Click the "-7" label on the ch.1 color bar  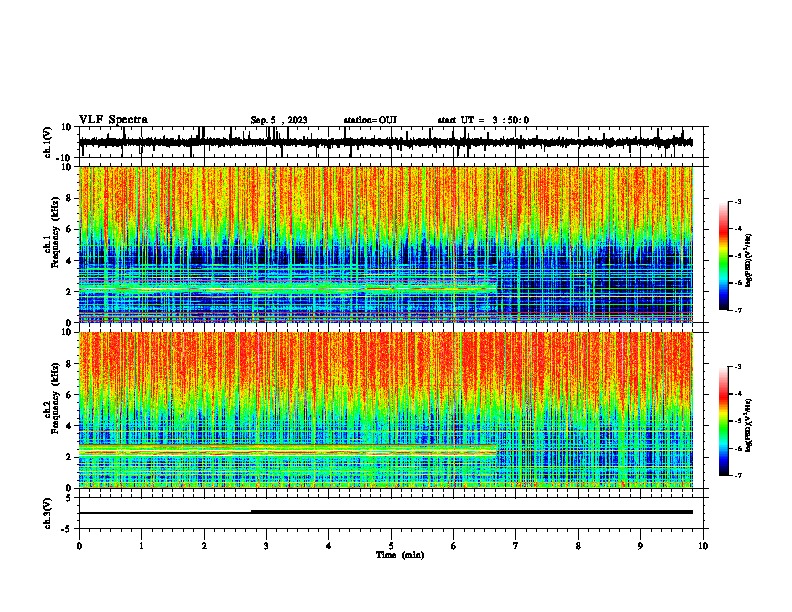[x=738, y=310]
